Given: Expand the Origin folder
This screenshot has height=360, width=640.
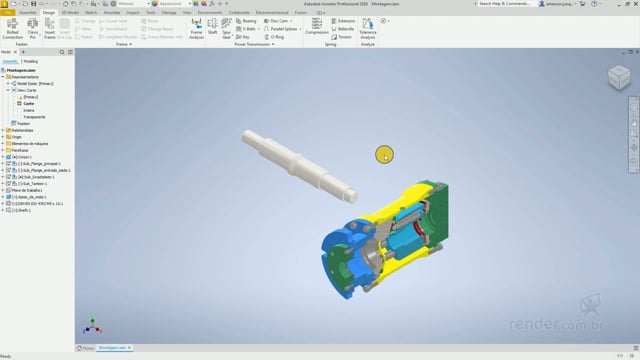Looking at the screenshot, I should coord(3,137).
